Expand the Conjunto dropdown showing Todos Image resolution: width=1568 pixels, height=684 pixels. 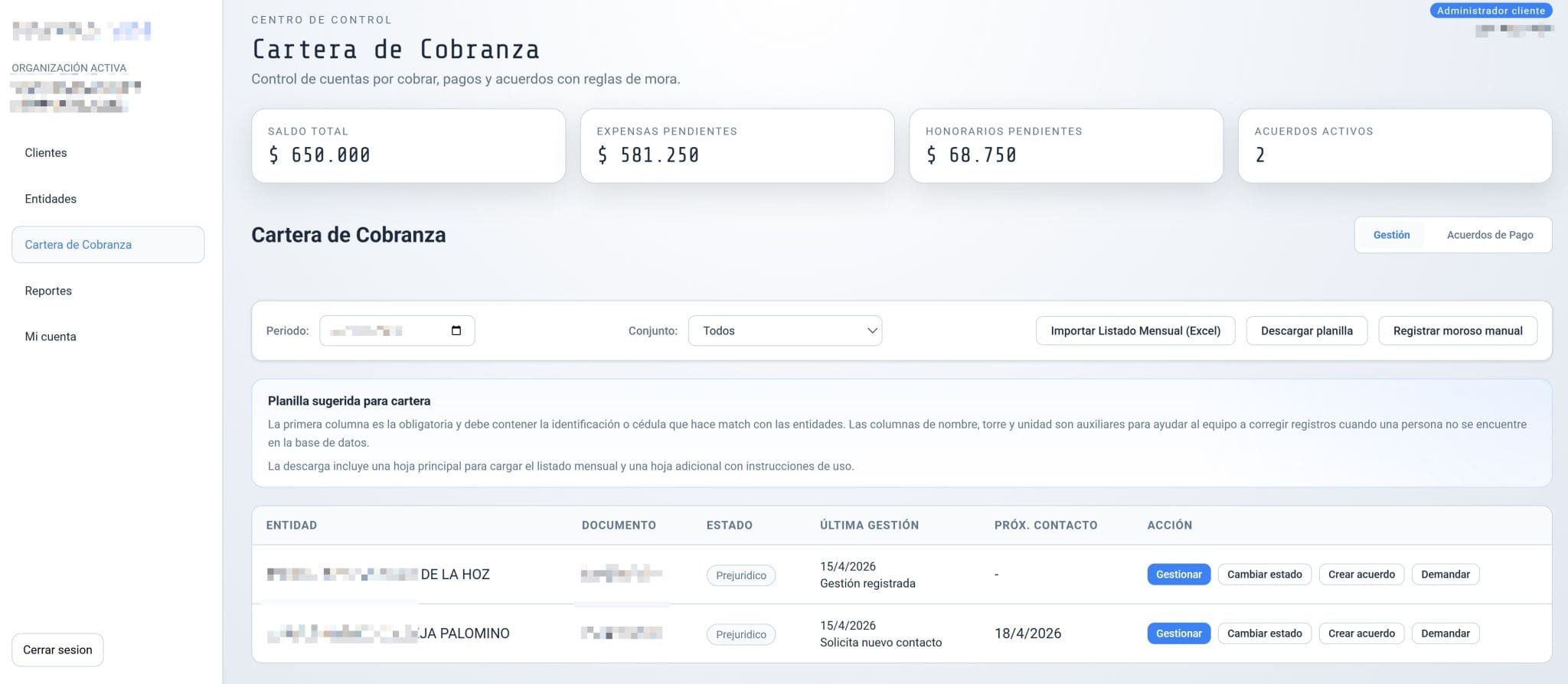pos(785,331)
